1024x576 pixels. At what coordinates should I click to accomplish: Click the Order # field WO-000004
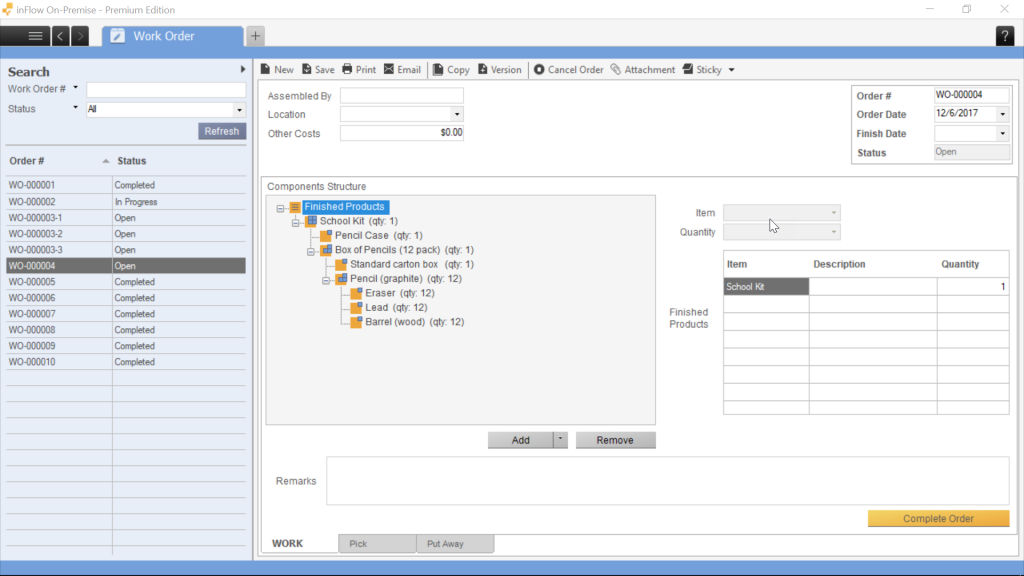971,95
